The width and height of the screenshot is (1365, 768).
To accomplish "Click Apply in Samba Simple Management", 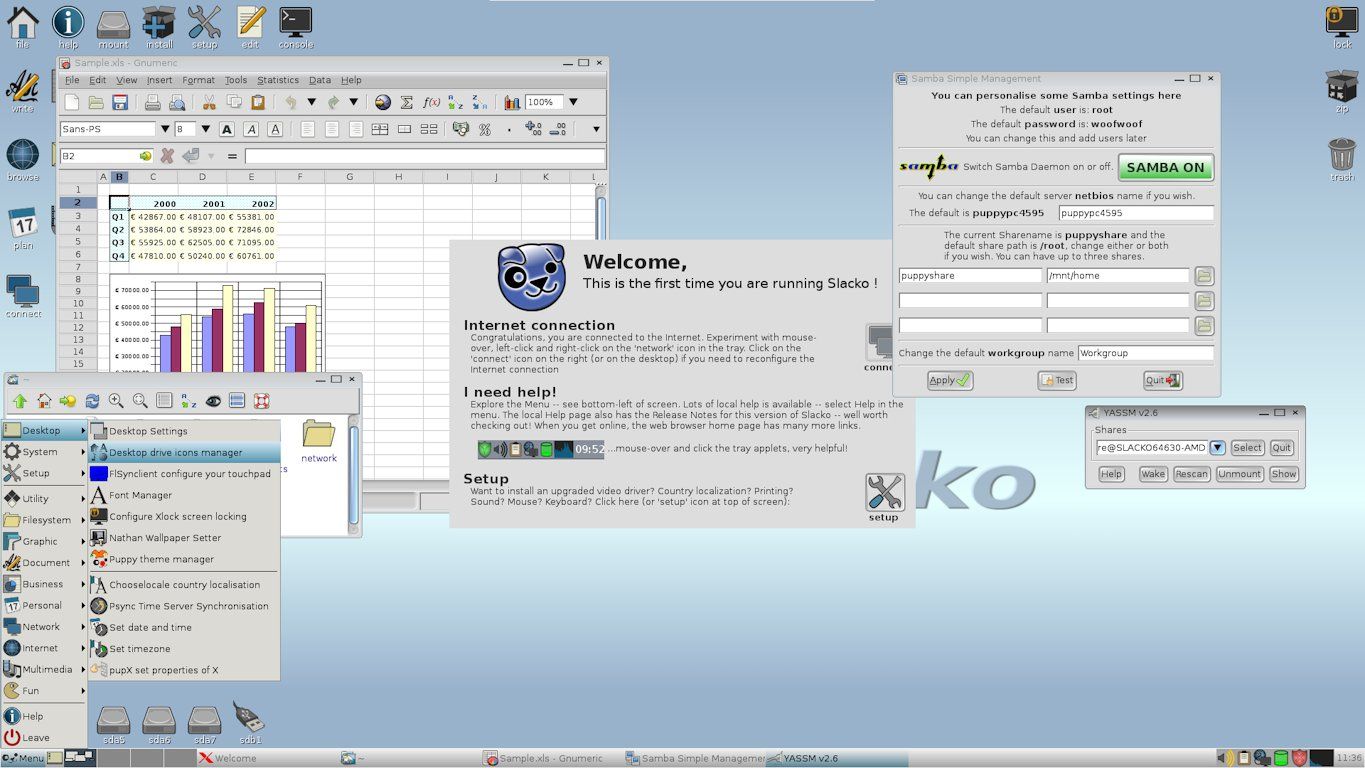I will tap(948, 380).
